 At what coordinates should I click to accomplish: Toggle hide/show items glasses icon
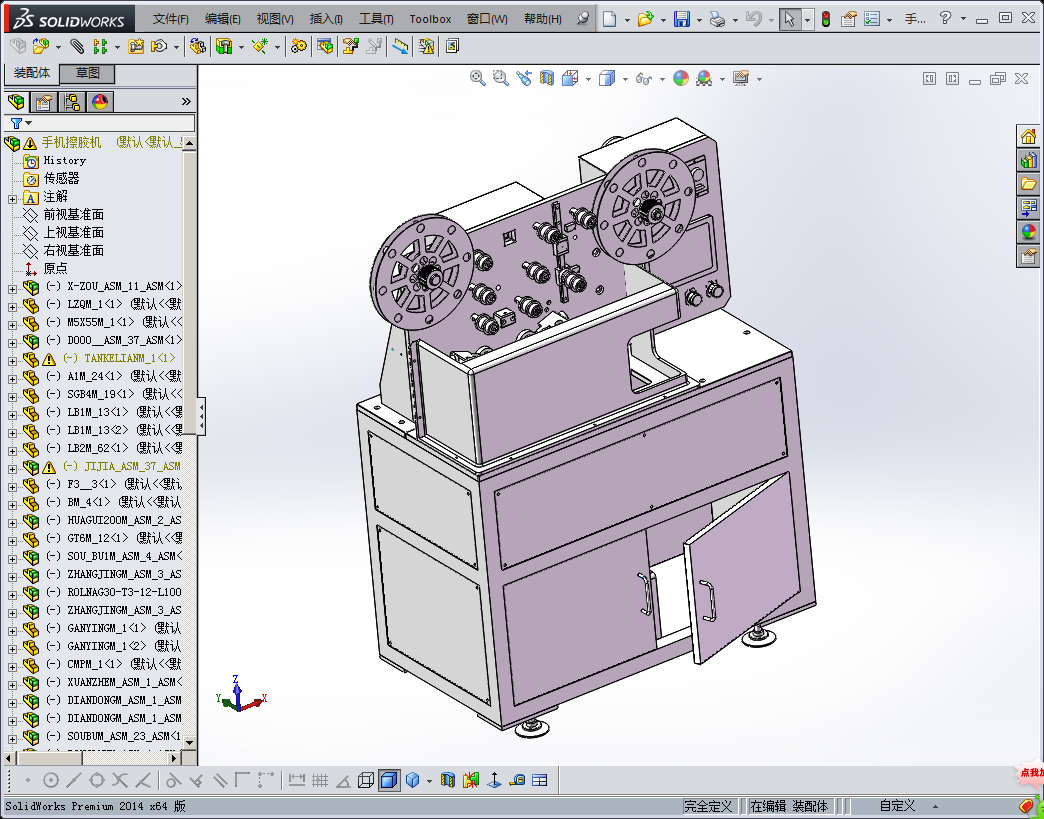point(645,78)
